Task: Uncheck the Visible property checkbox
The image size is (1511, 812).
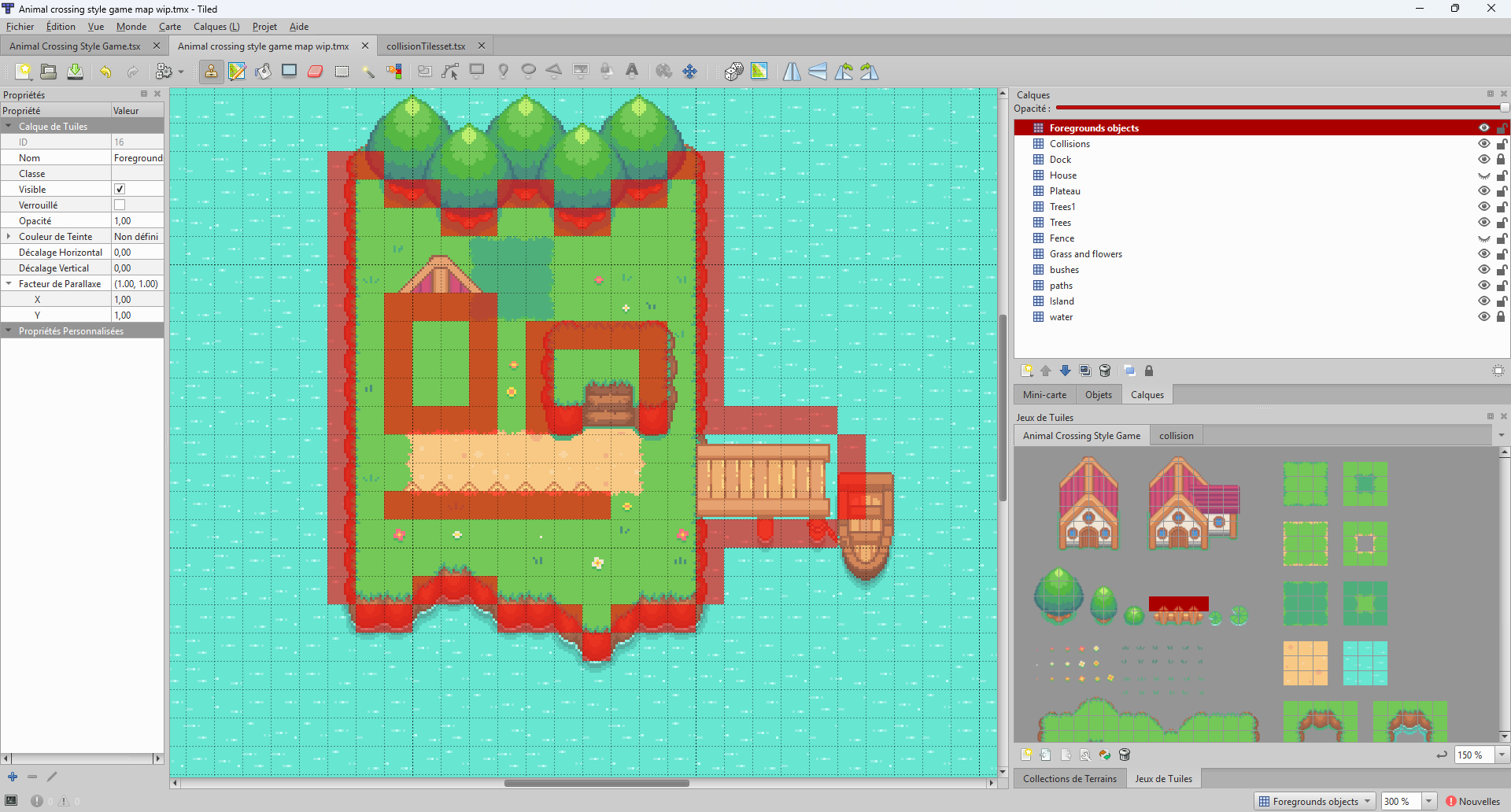Action: pos(120,189)
